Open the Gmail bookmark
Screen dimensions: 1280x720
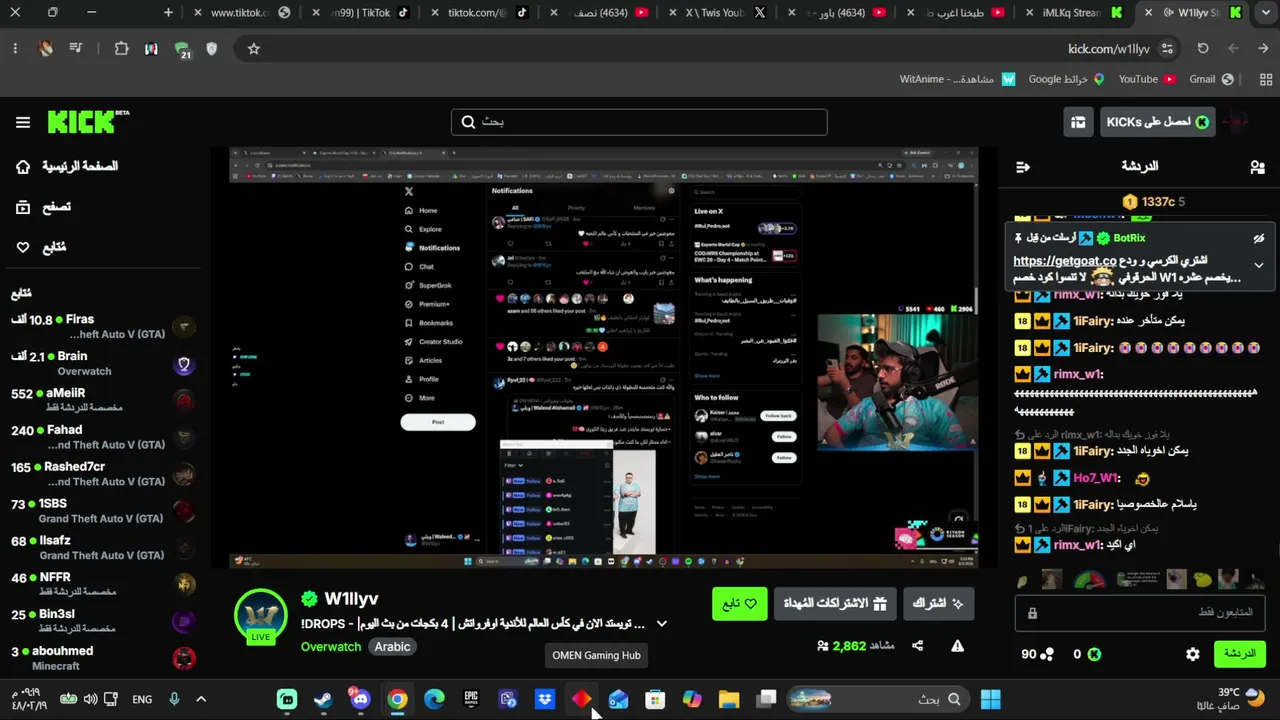click(1212, 79)
